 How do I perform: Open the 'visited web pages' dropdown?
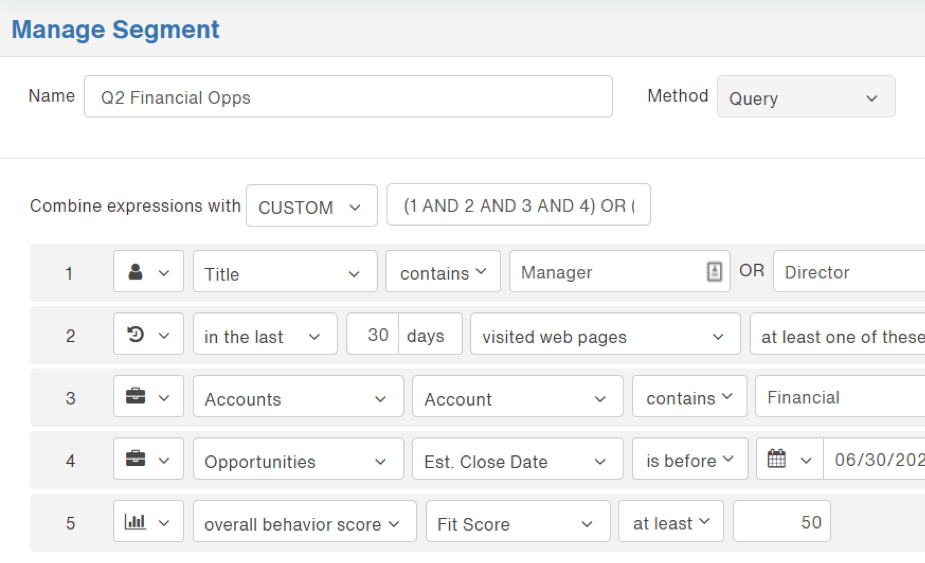pos(604,336)
